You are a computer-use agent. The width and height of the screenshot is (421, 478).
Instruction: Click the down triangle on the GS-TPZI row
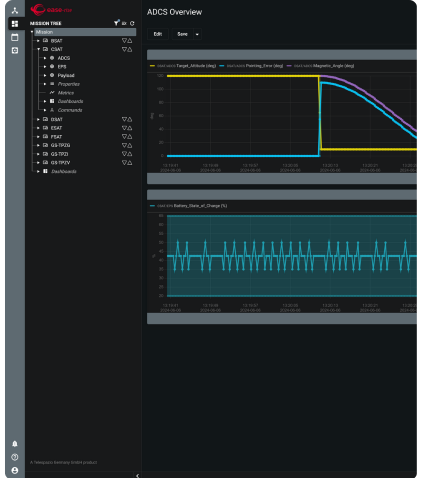tap(124, 154)
